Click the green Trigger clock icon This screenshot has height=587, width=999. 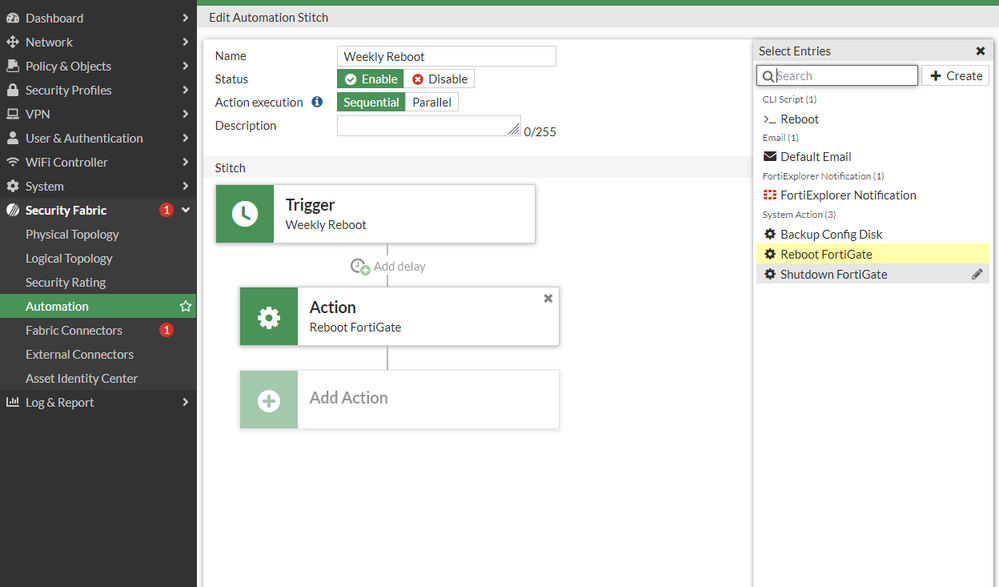pyautogui.click(x=245, y=214)
